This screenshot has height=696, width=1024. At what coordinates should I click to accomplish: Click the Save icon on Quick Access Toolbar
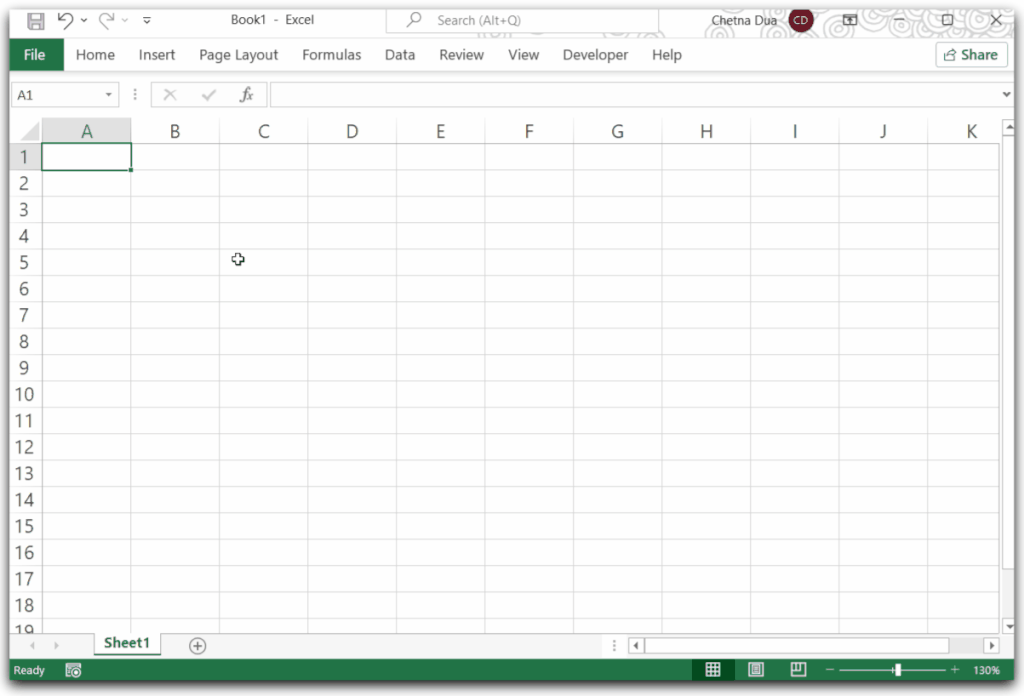[34, 19]
